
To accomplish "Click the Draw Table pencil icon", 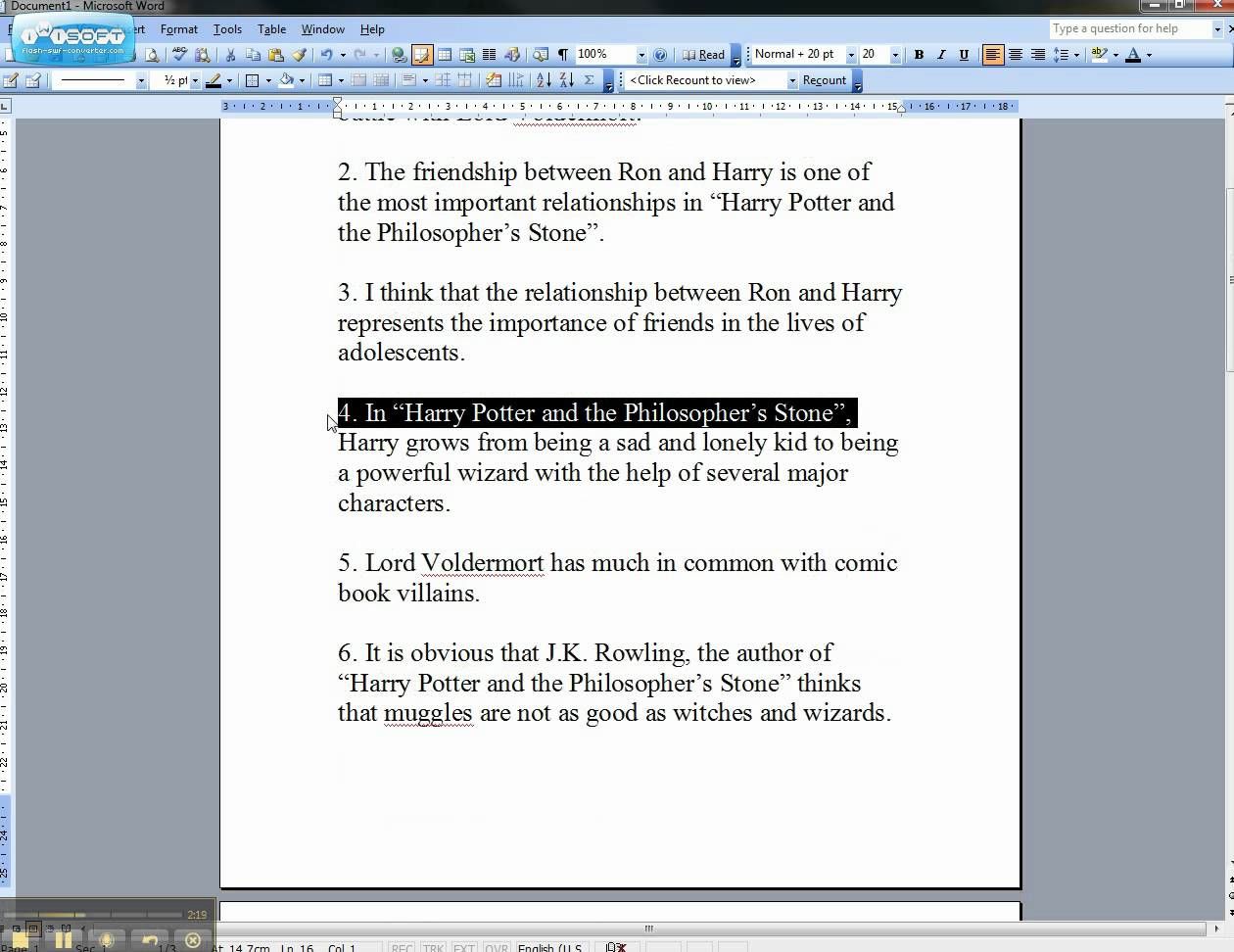I will (x=11, y=80).
